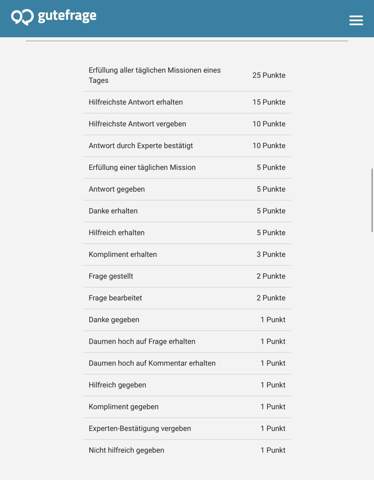This screenshot has height=480, width=374.
Task: Open the hamburger menu icon
Action: (x=356, y=20)
